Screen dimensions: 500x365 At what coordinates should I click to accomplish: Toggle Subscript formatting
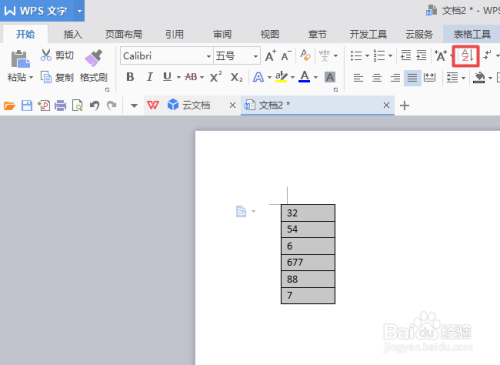(236, 77)
